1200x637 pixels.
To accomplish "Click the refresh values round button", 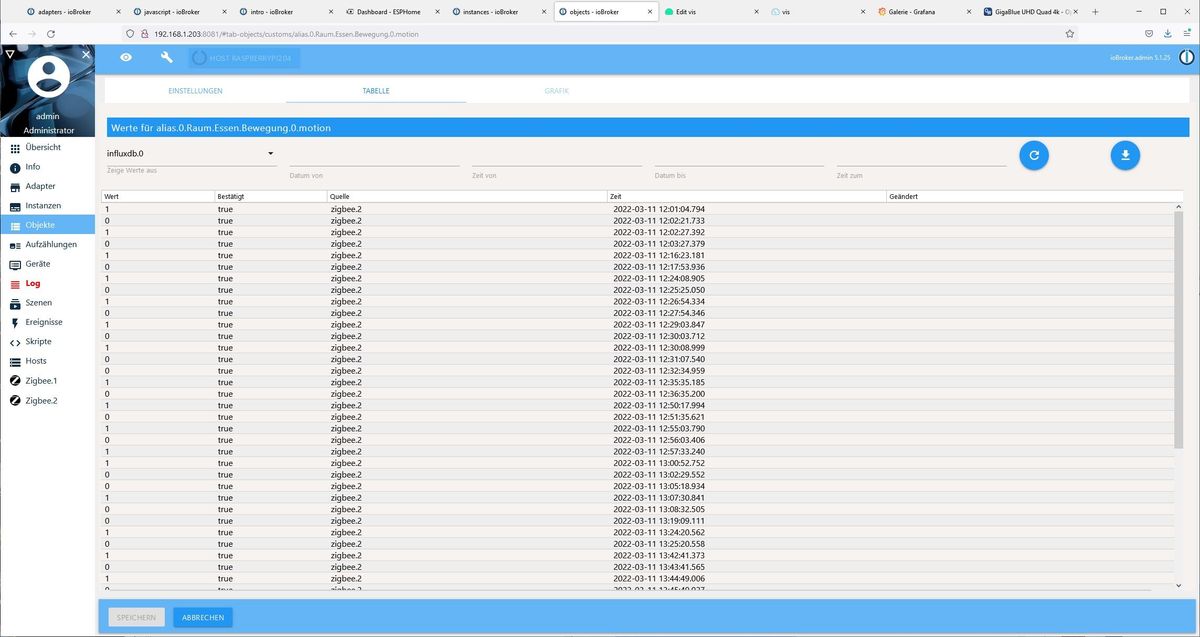I will [1034, 155].
